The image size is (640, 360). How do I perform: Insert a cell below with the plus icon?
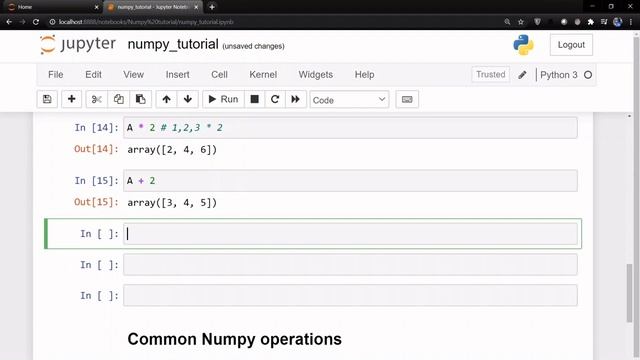pyautogui.click(x=71, y=99)
